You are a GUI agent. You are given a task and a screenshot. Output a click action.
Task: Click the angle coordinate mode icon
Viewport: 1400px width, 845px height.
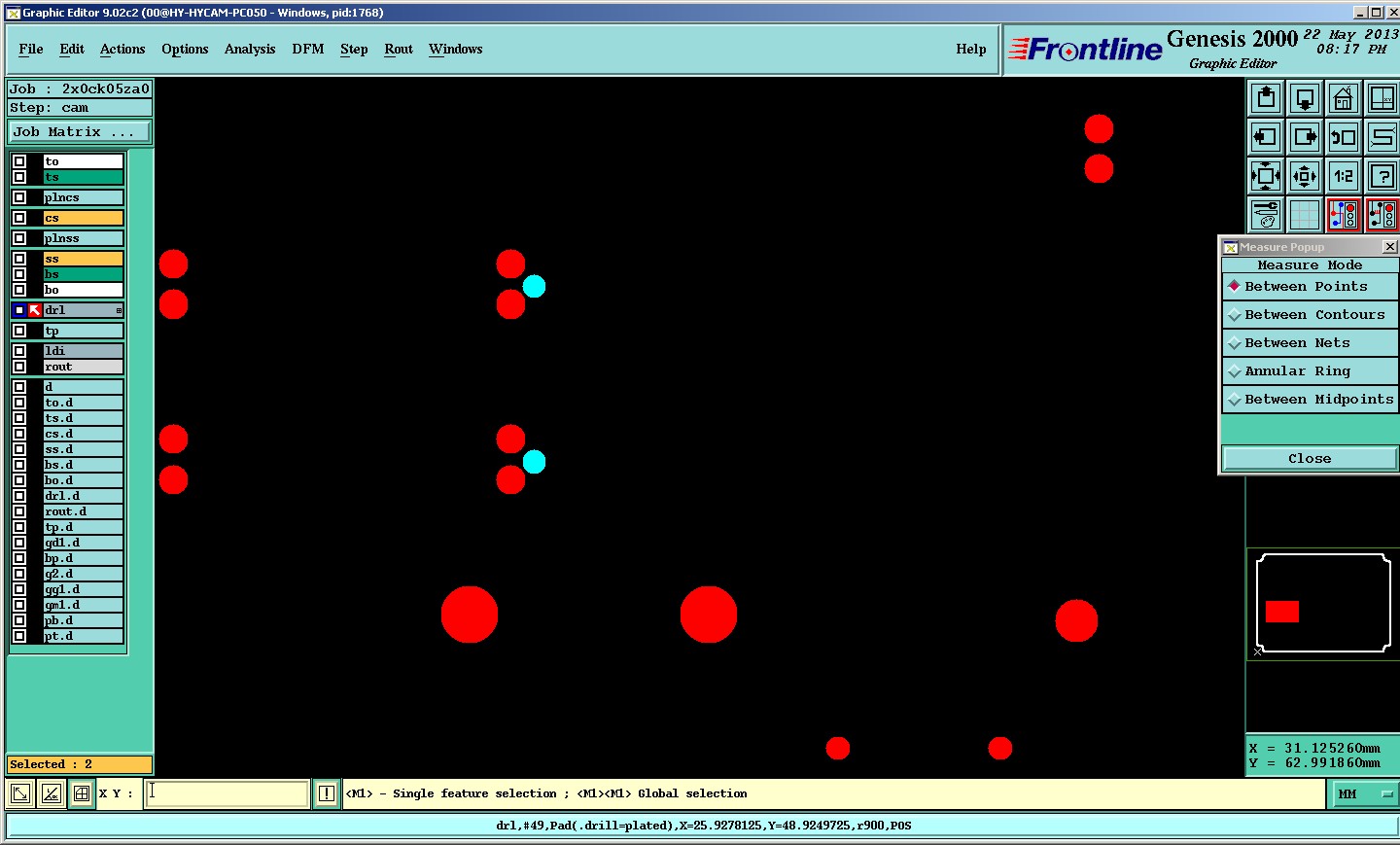(x=51, y=793)
